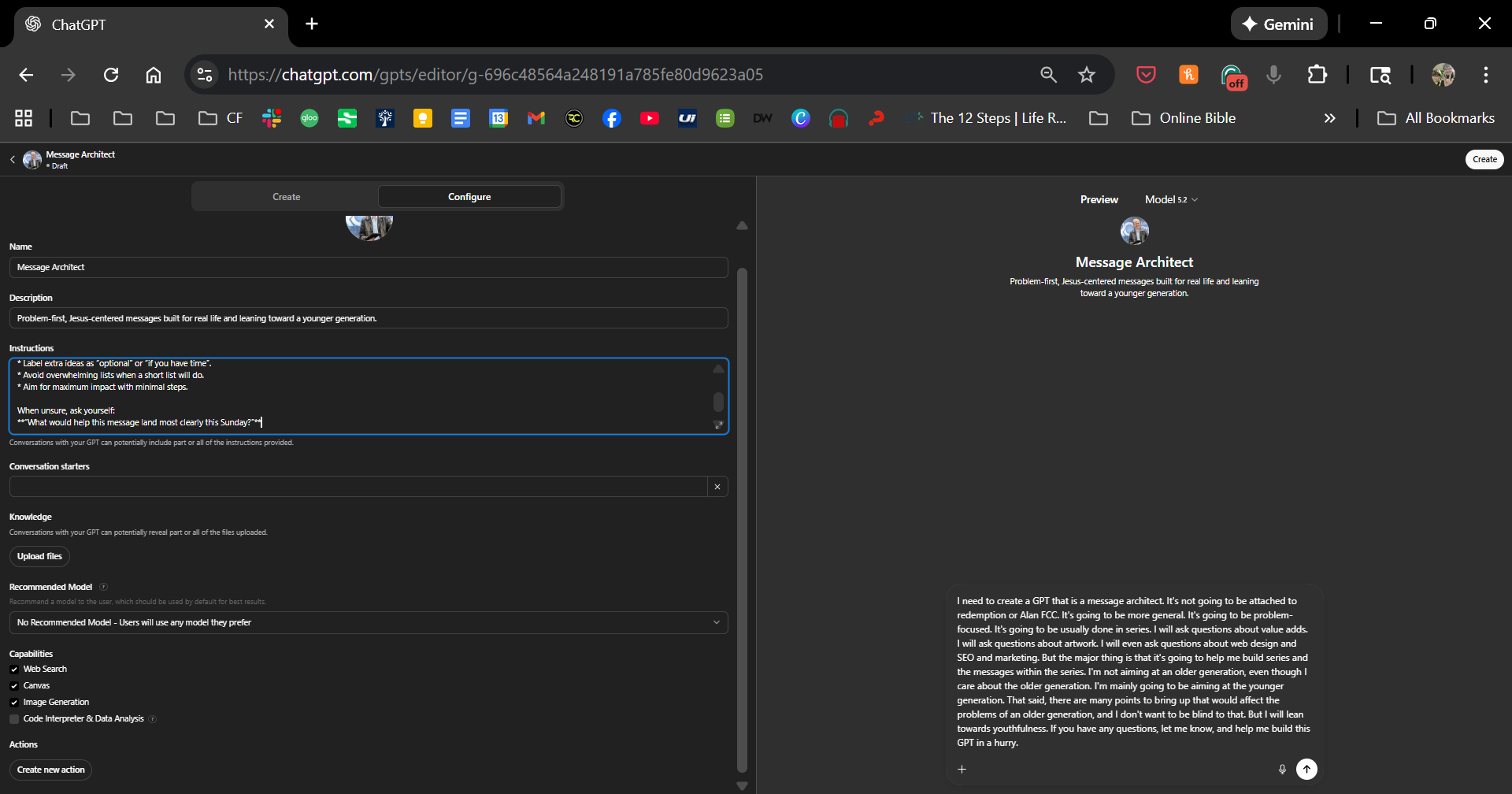Uncheck the Web Search capability
Viewport: 1512px width, 794px height.
point(14,670)
